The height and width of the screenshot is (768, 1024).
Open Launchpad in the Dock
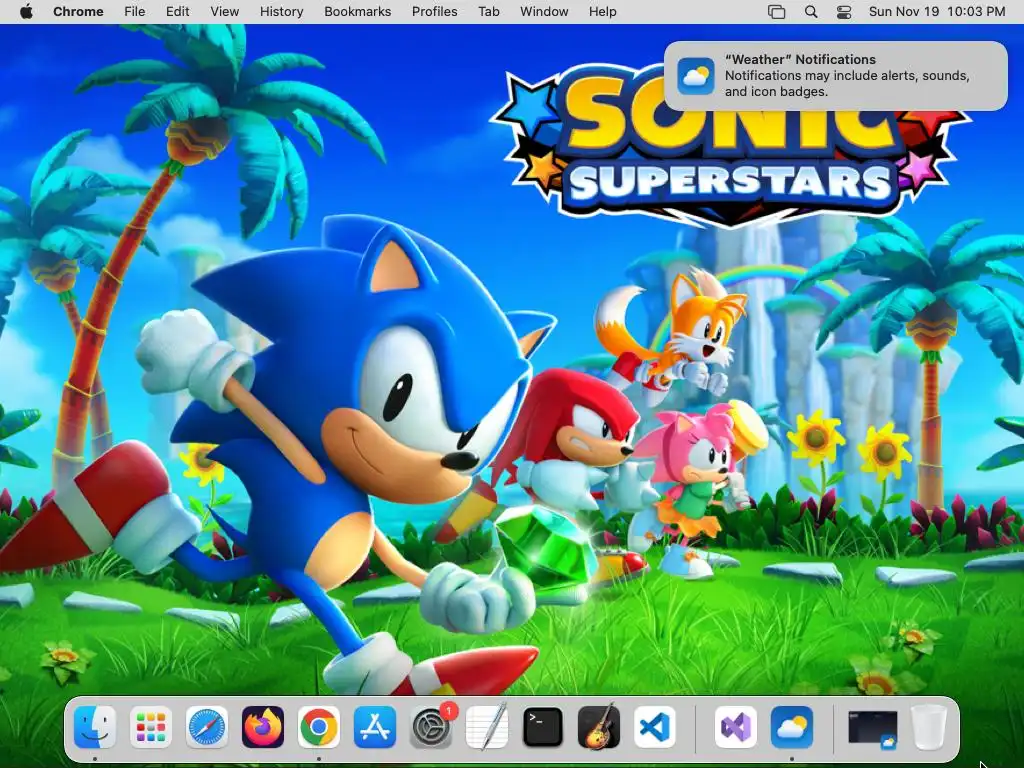[x=151, y=727]
